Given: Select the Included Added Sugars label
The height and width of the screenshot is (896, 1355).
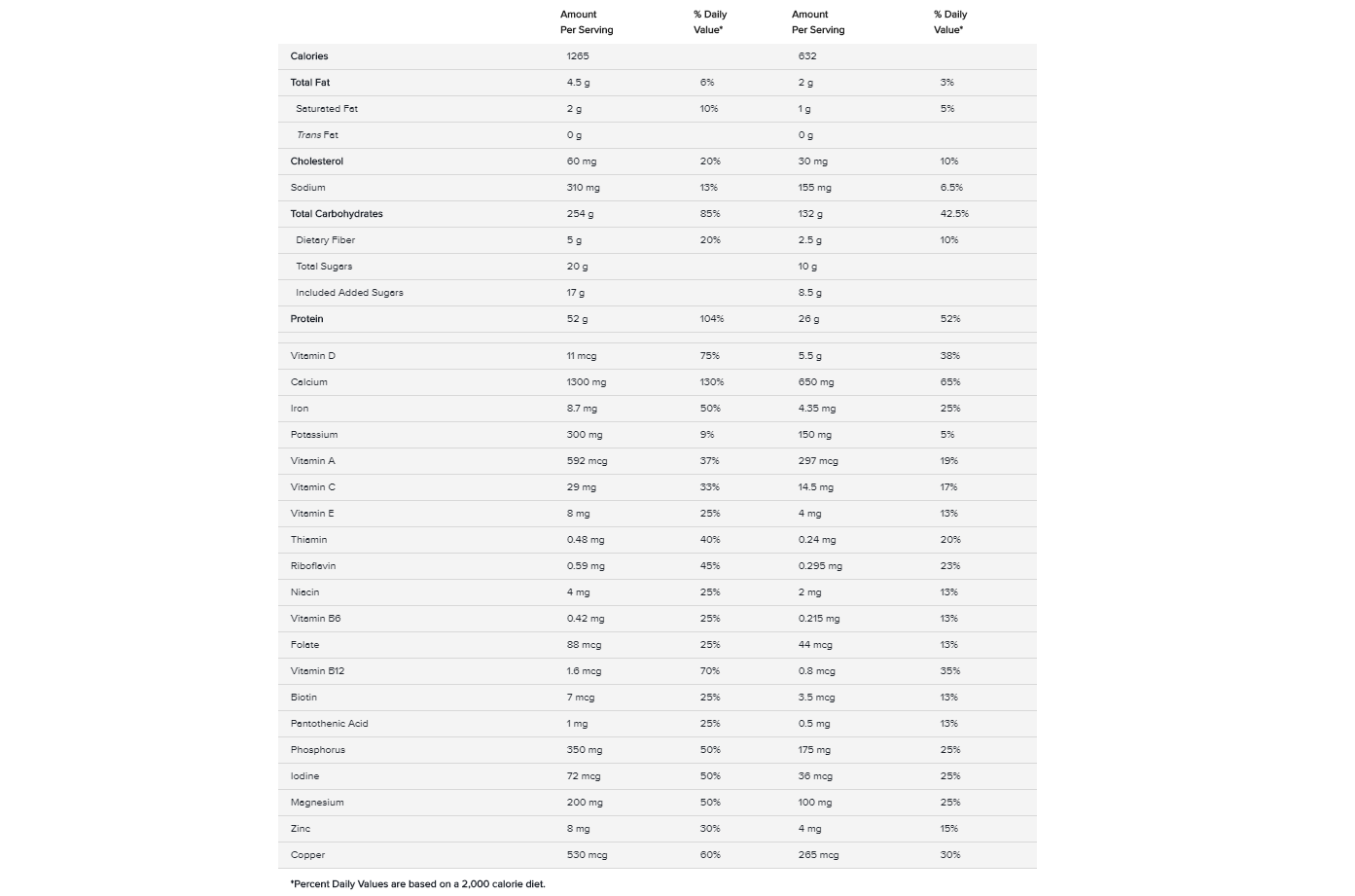Looking at the screenshot, I should pyautogui.click(x=349, y=293).
